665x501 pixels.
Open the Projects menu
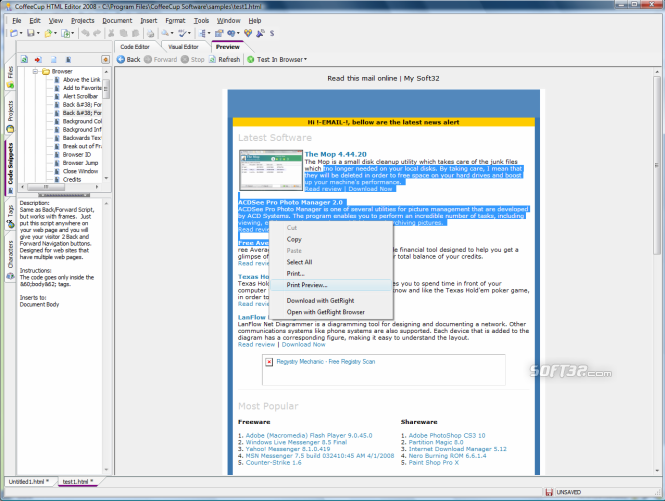[x=83, y=20]
